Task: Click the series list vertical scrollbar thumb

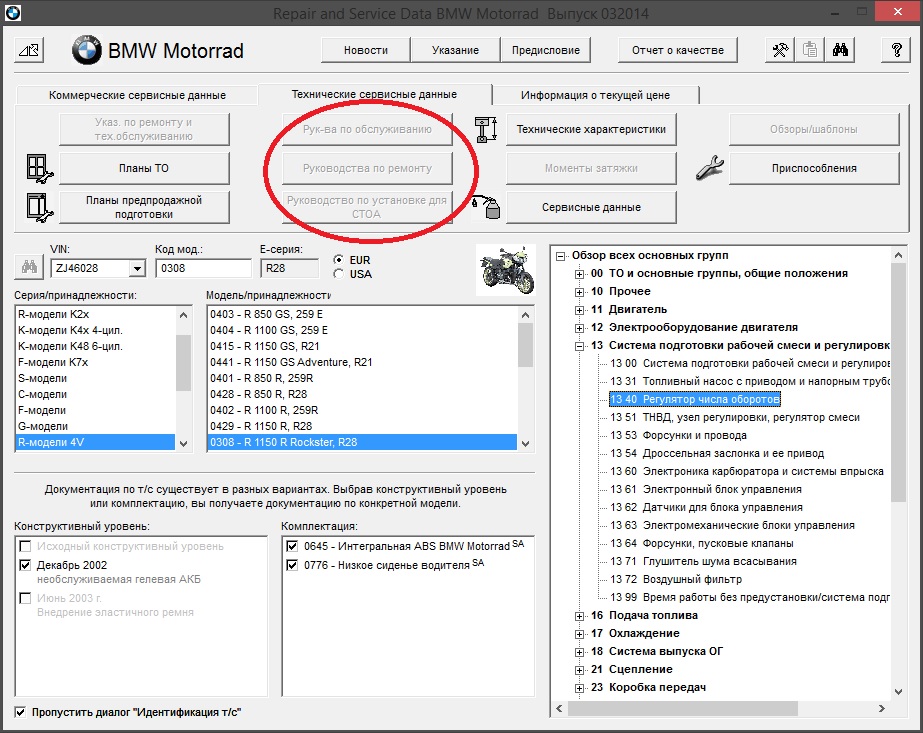Action: pyautogui.click(x=183, y=362)
